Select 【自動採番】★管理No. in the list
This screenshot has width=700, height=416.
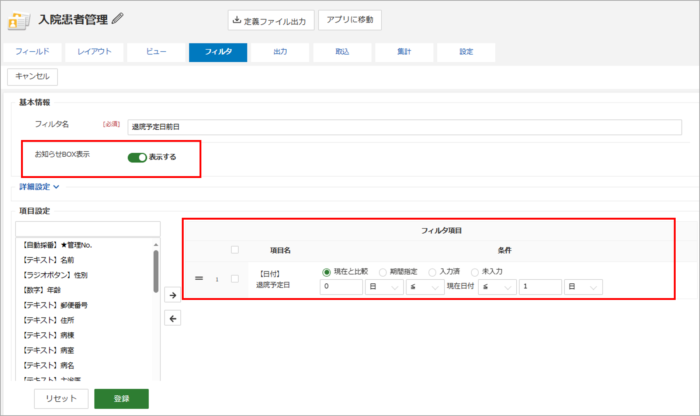[58, 245]
